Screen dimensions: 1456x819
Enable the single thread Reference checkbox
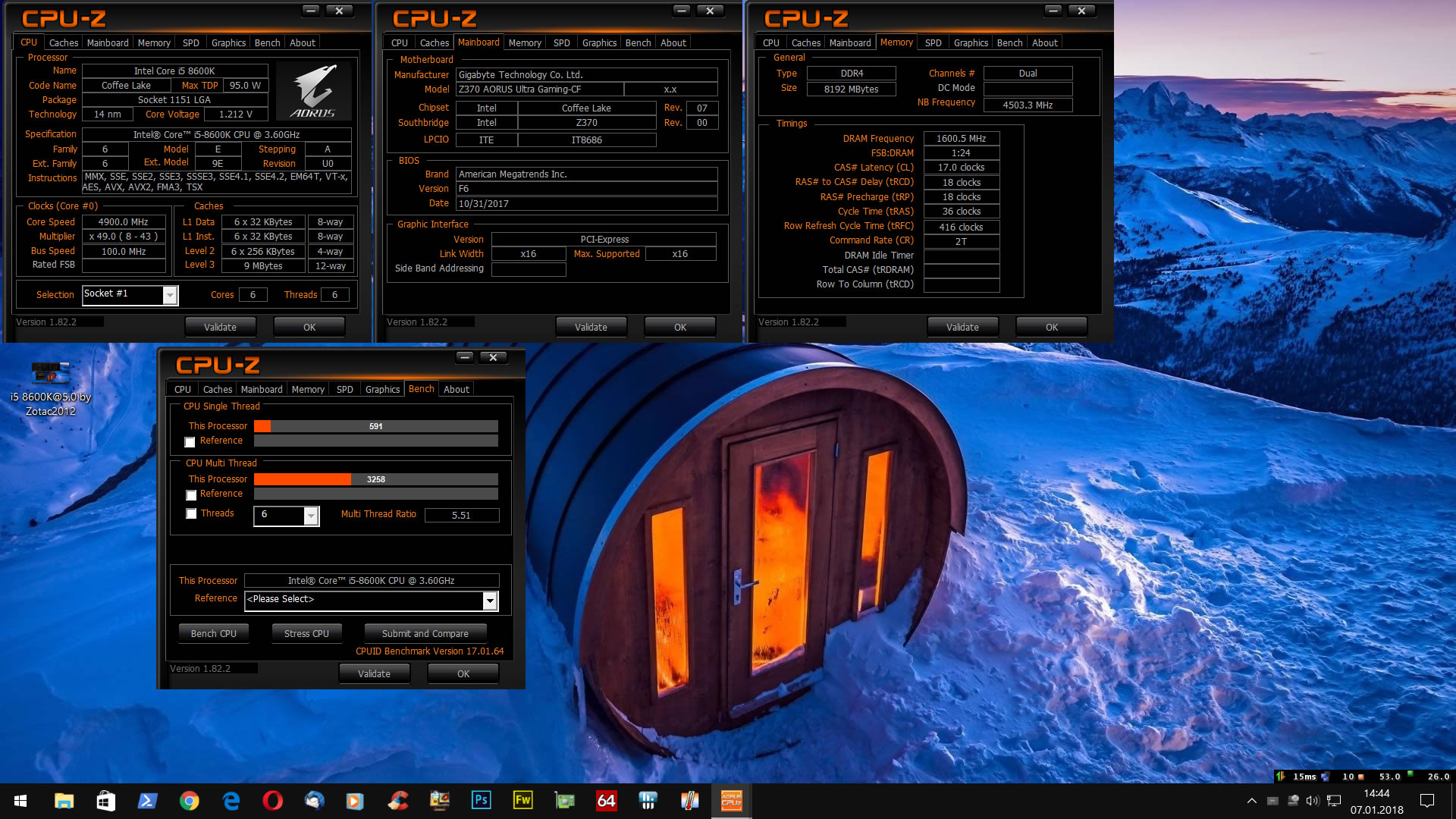pyautogui.click(x=190, y=442)
